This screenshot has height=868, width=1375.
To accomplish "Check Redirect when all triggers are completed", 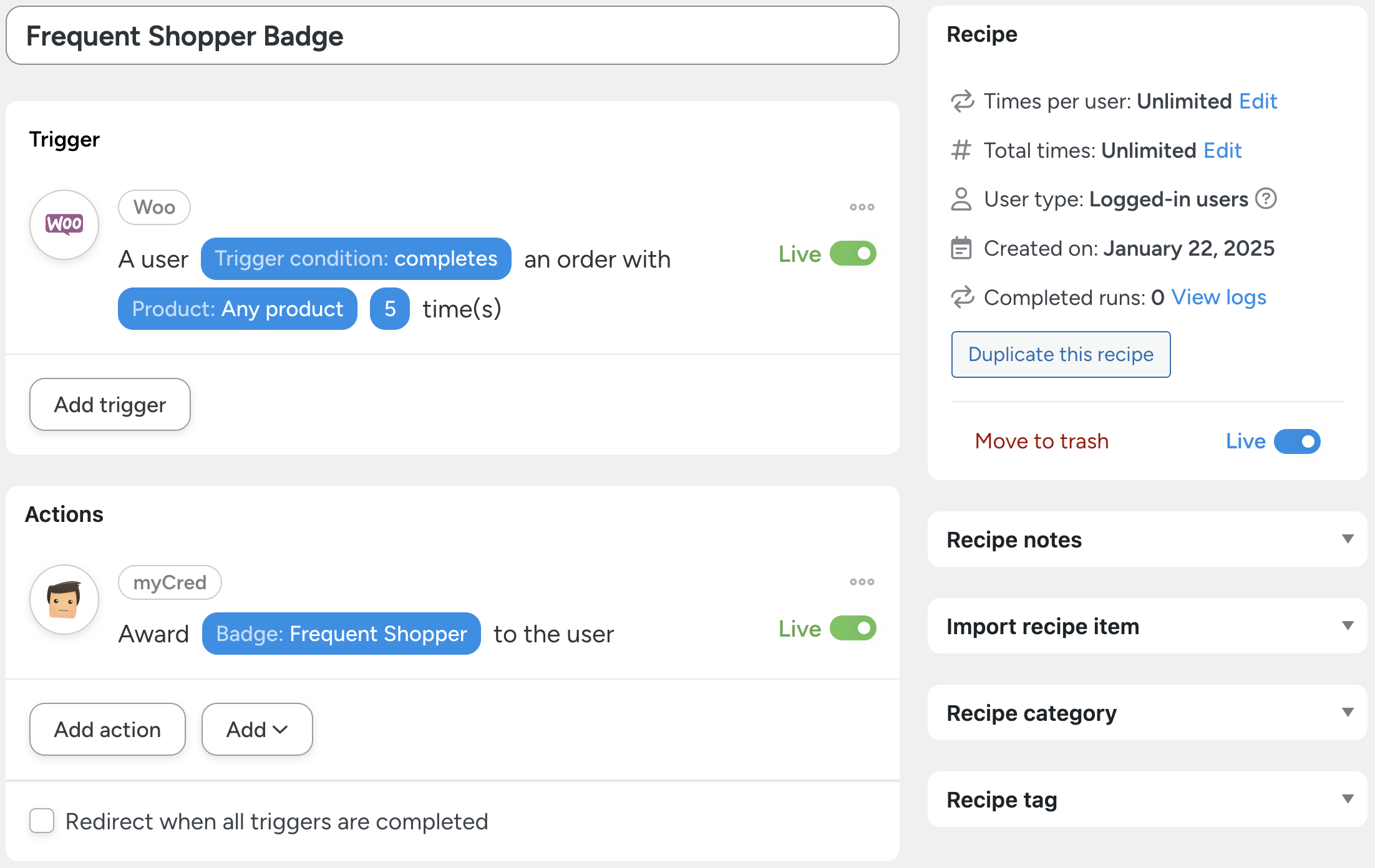I will (x=42, y=821).
